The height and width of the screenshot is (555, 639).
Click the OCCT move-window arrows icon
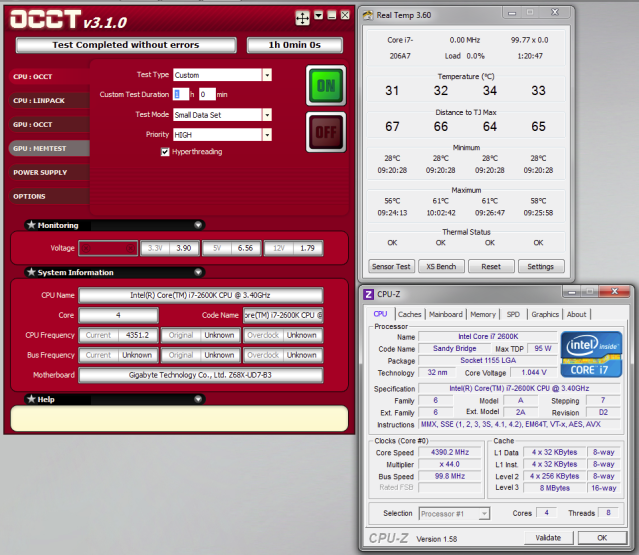click(302, 17)
